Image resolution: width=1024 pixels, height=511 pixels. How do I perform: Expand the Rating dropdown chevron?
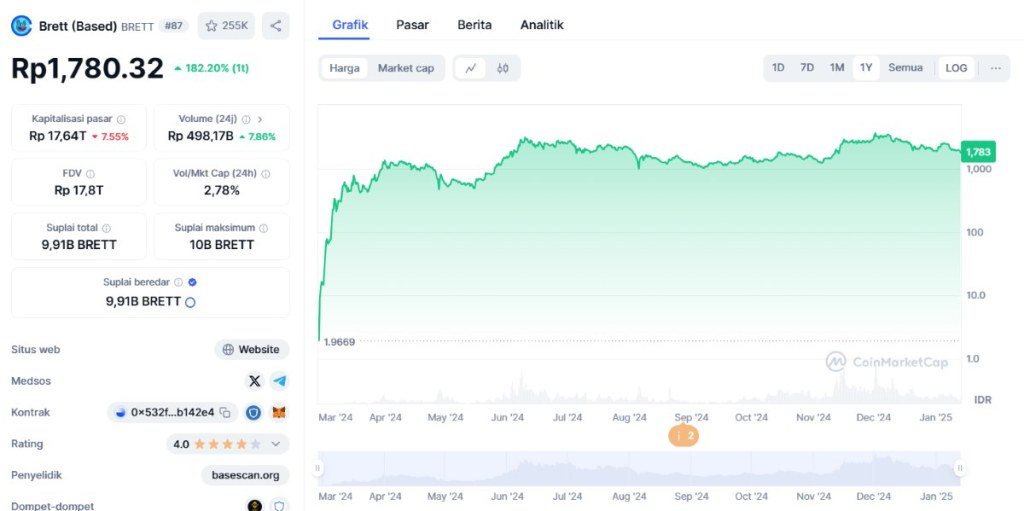[x=276, y=443]
